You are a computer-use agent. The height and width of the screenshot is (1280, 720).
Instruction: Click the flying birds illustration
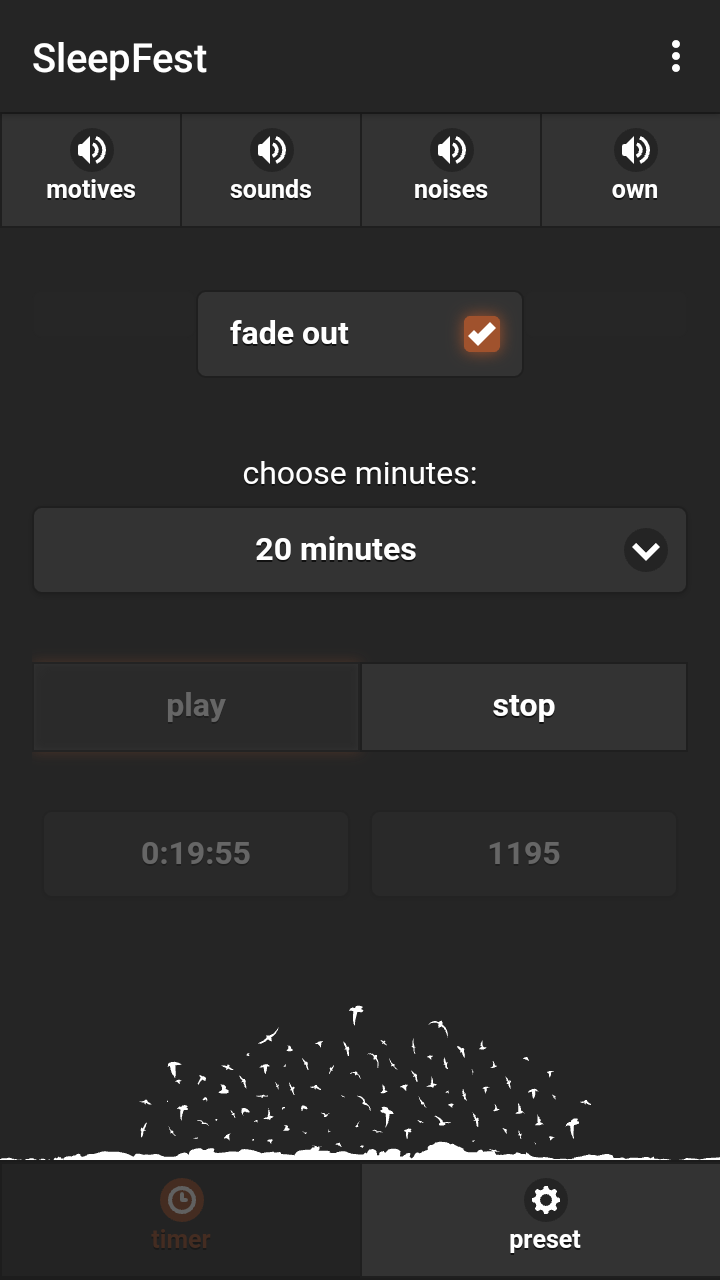click(x=360, y=1085)
